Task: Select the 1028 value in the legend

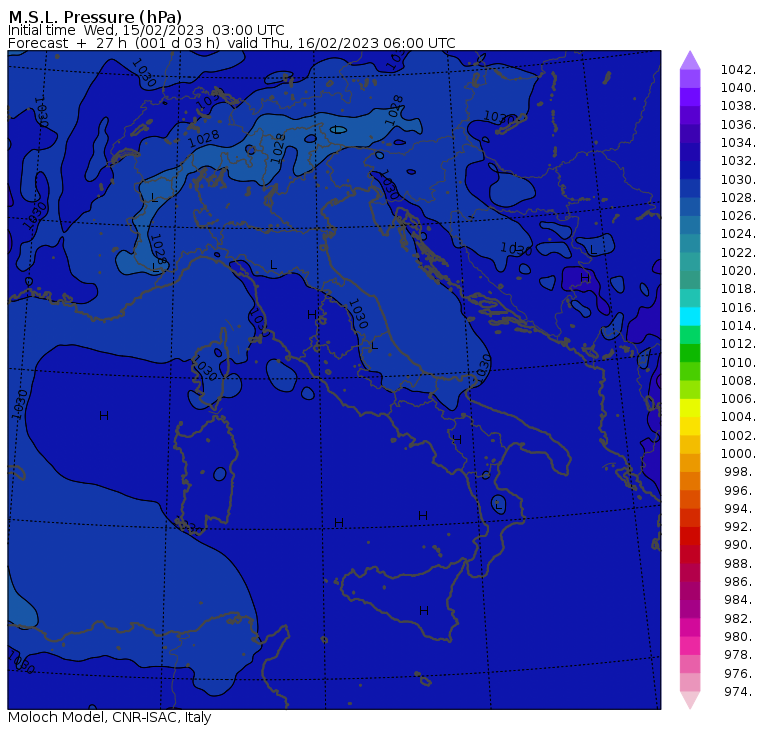Action: (738, 197)
